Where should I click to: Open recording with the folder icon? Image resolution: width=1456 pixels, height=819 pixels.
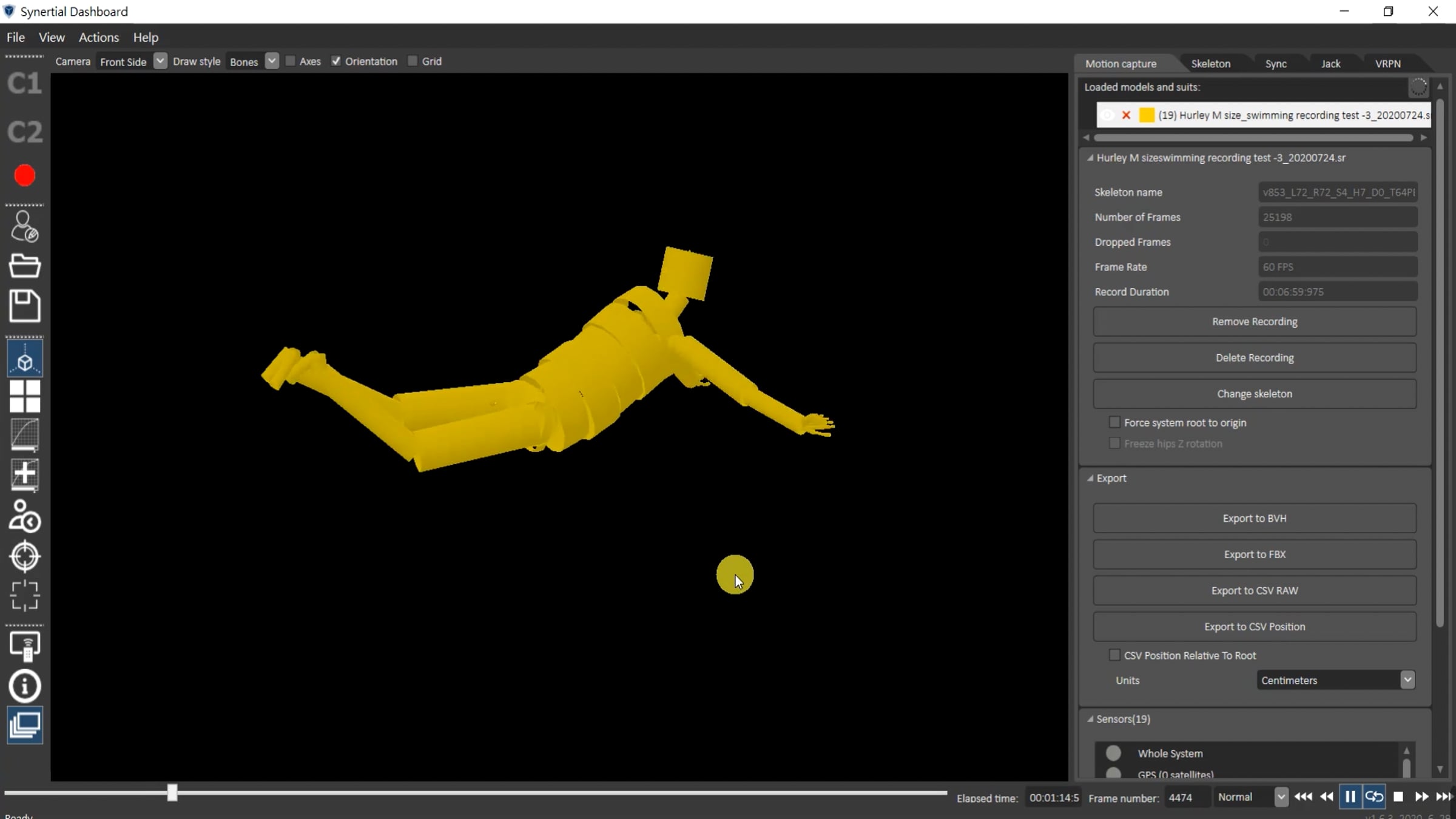[25, 266]
